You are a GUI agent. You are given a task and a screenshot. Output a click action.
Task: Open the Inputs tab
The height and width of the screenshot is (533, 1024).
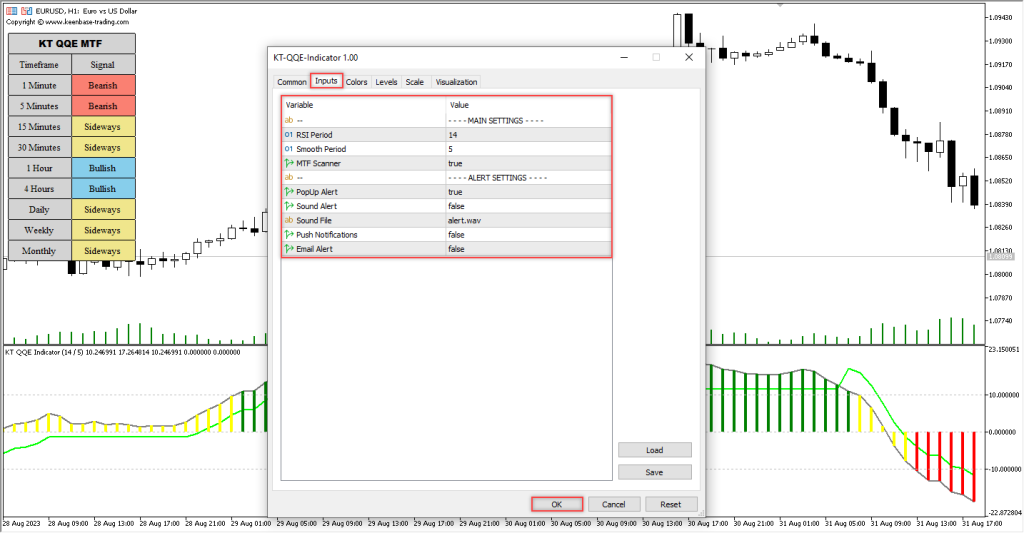(326, 82)
